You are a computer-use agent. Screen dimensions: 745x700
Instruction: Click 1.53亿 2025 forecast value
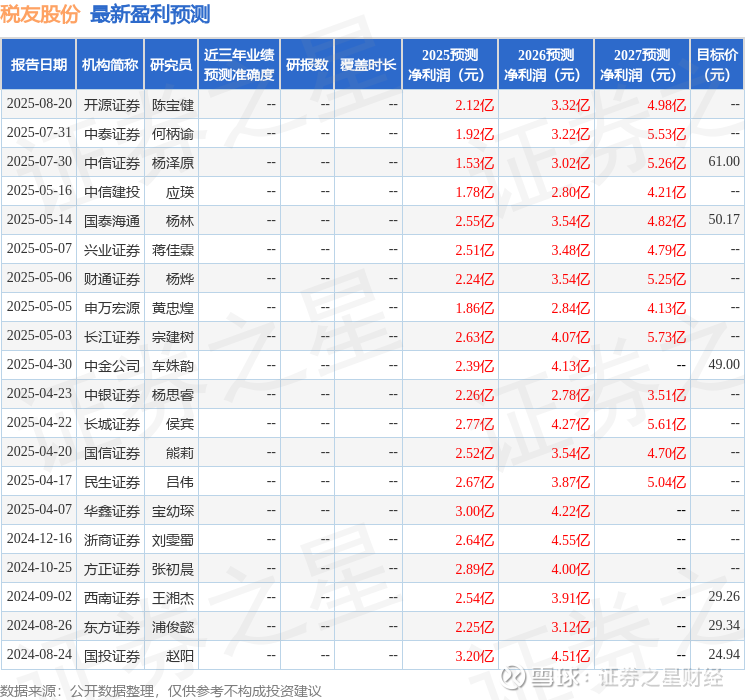[x=475, y=163]
